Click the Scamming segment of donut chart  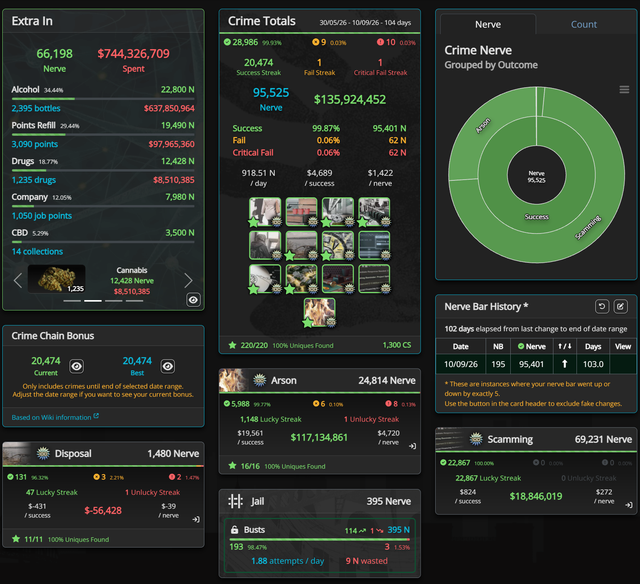pyautogui.click(x=588, y=227)
